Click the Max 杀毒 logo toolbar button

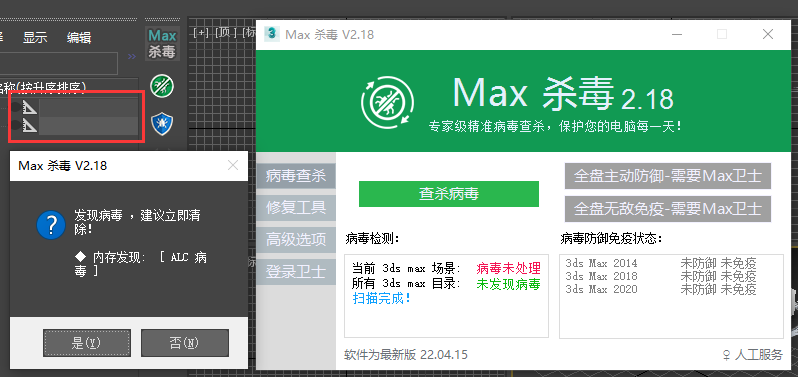(162, 43)
